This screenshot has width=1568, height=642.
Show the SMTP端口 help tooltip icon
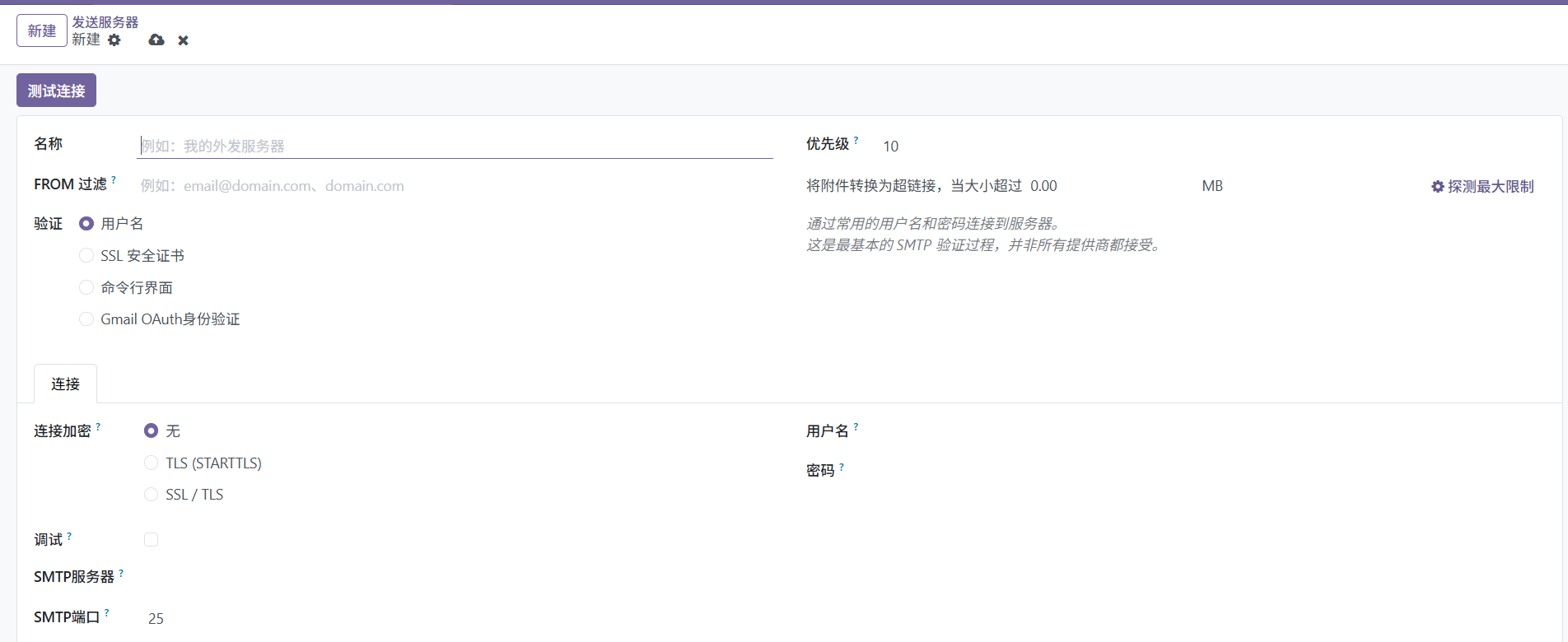coord(107,612)
